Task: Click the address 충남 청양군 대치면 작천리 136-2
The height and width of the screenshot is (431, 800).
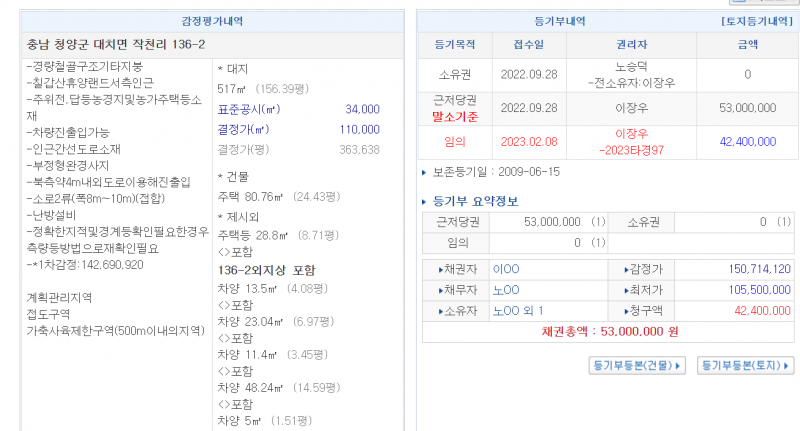Action: (x=116, y=46)
